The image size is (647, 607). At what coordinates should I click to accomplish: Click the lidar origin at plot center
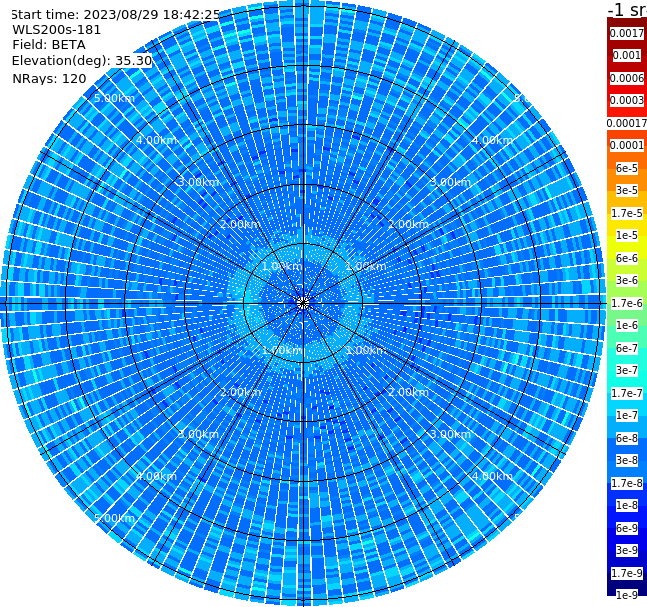303,304
